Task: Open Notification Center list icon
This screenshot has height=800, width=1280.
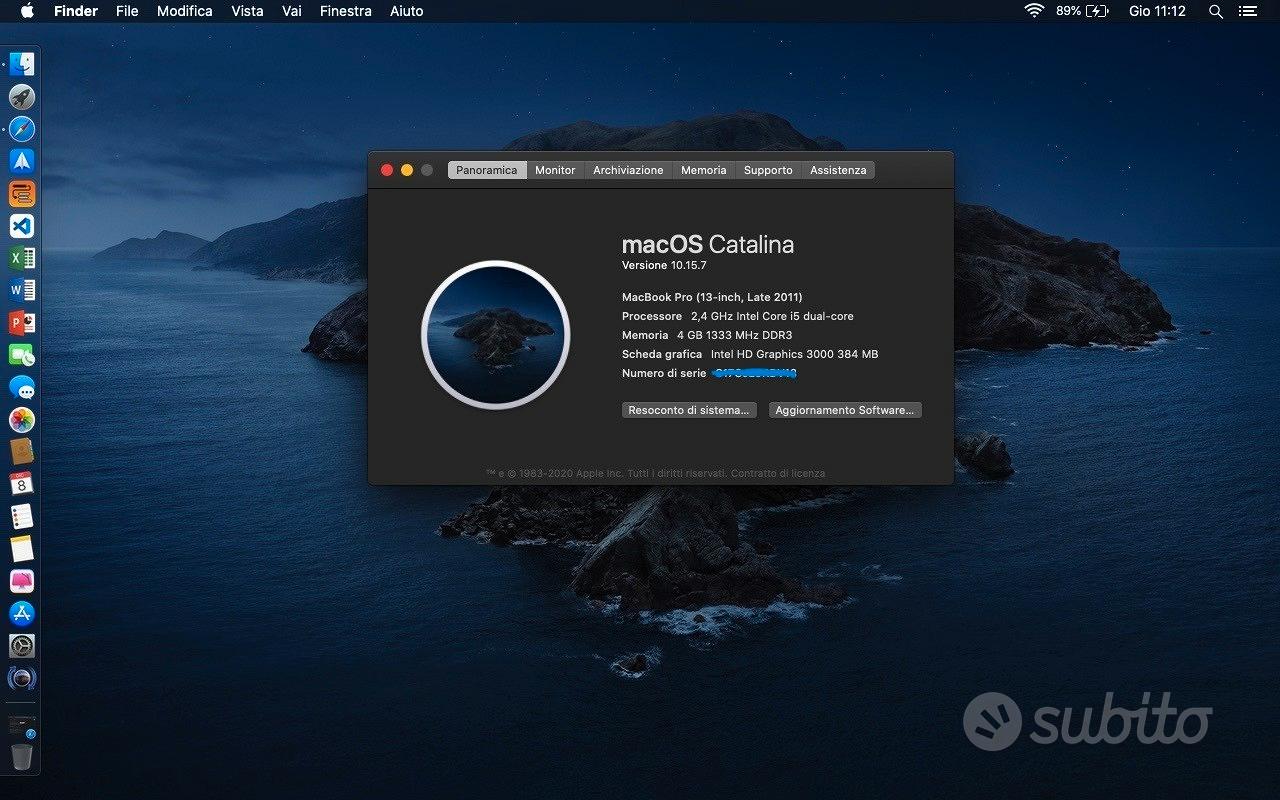Action: 1247,11
